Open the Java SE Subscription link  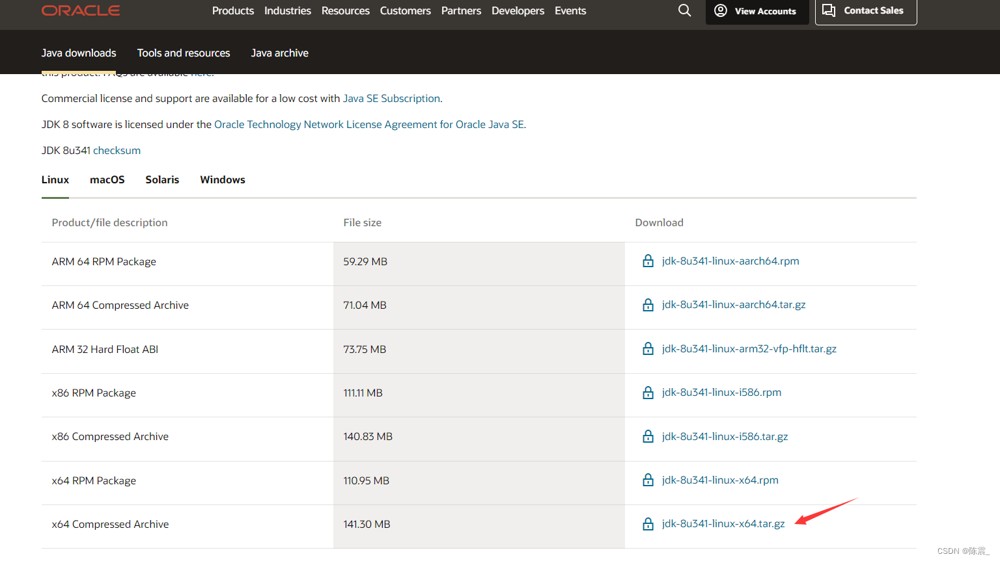point(392,98)
